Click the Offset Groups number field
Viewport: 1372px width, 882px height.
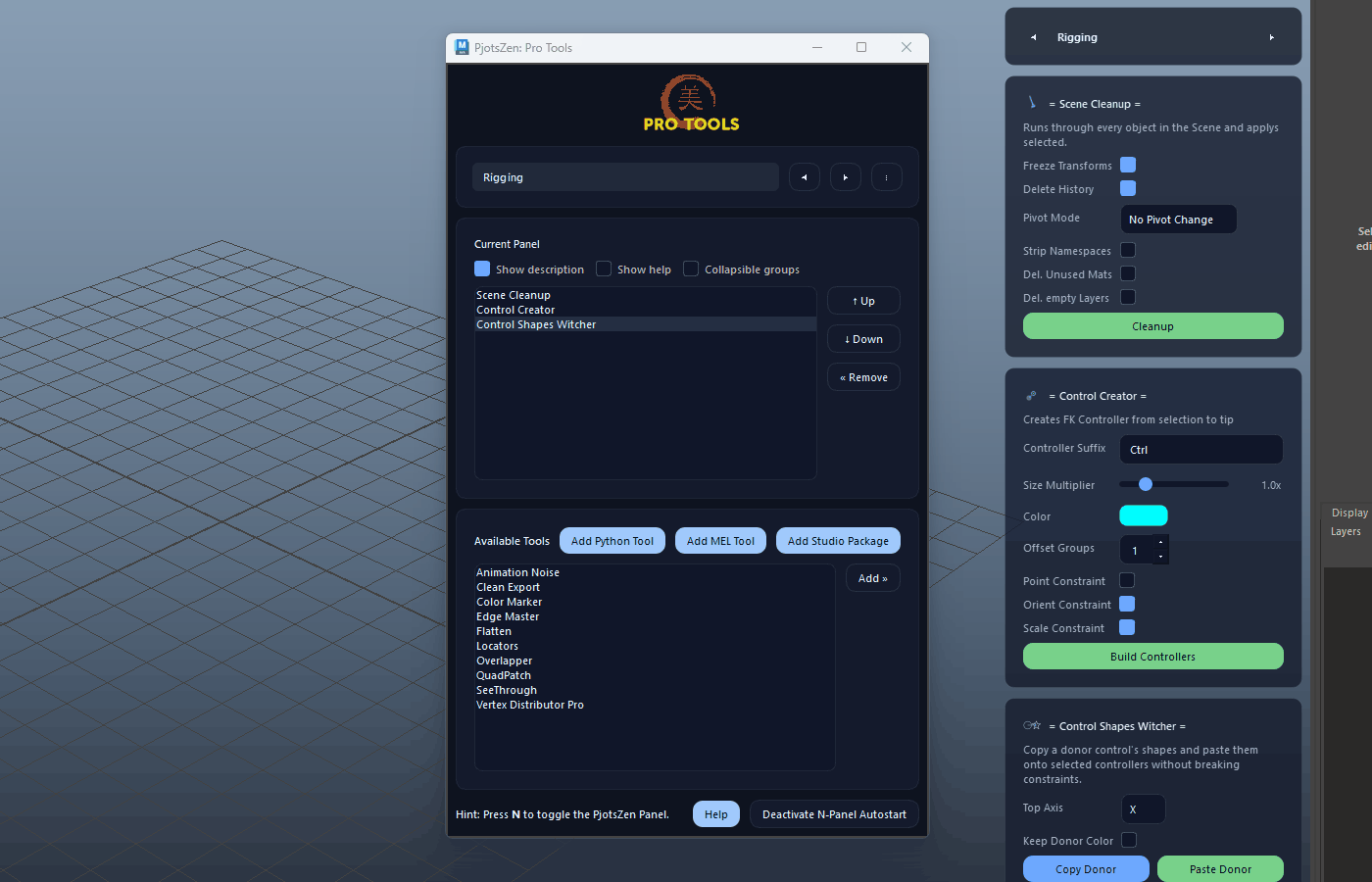[1137, 551]
